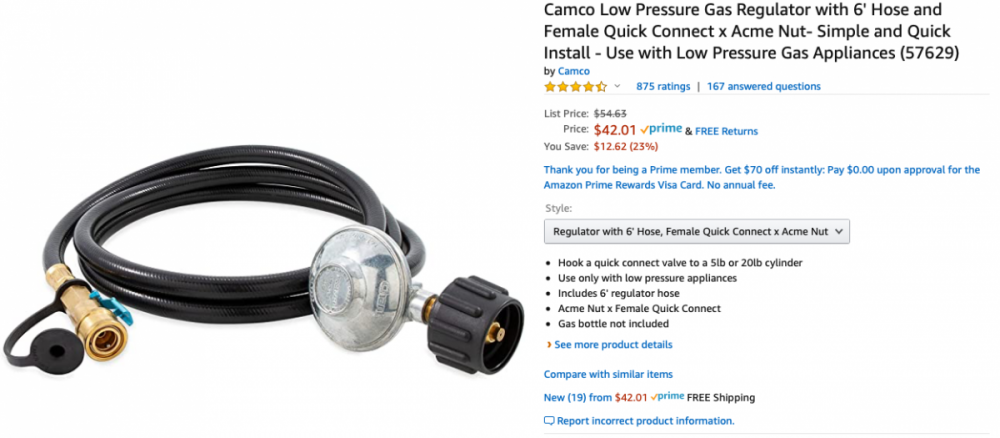
Task: Report incorrect product information
Action: (645, 421)
